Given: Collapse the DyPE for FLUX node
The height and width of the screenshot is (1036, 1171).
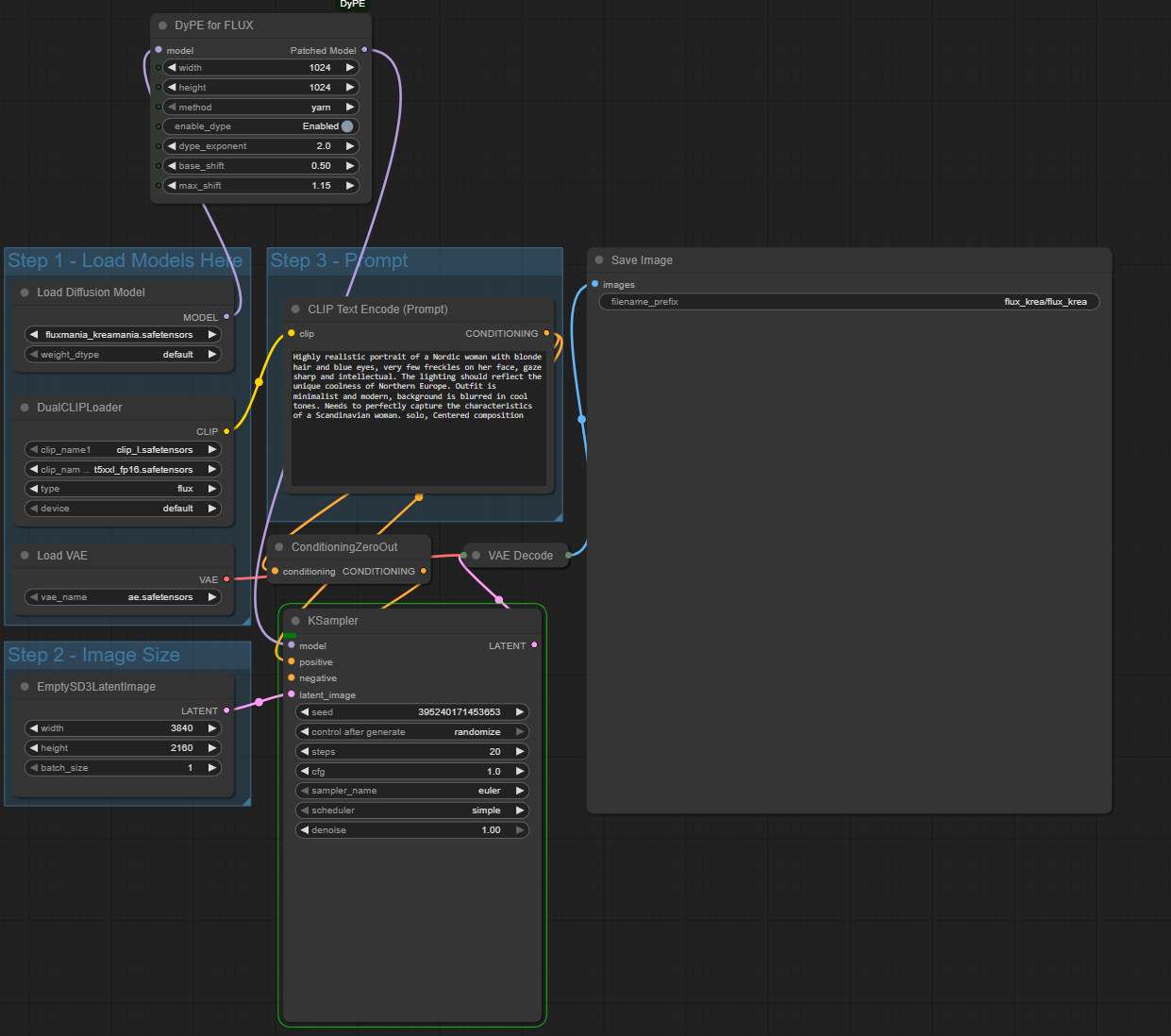Looking at the screenshot, I should (163, 25).
